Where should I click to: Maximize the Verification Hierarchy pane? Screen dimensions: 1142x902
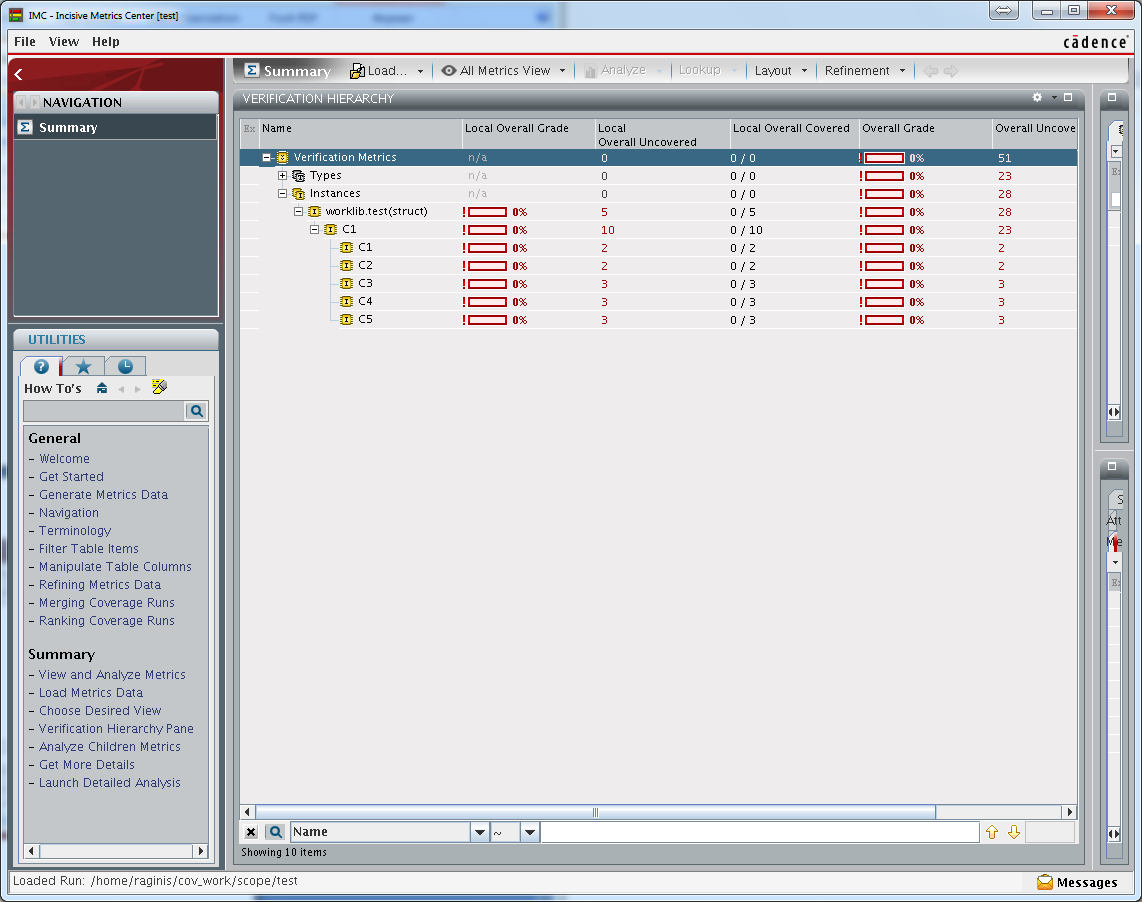[1068, 98]
